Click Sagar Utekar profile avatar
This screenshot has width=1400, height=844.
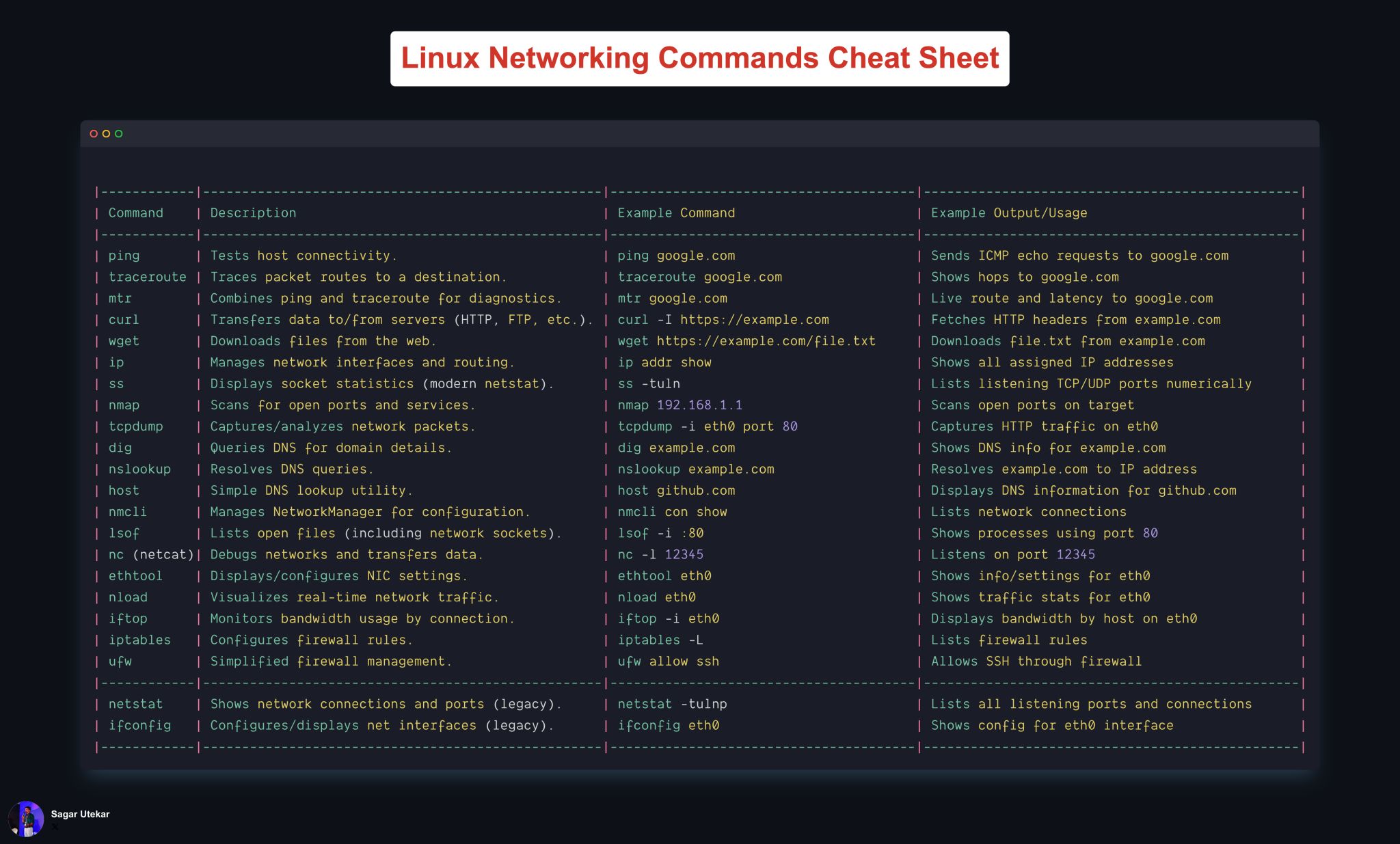(x=25, y=819)
